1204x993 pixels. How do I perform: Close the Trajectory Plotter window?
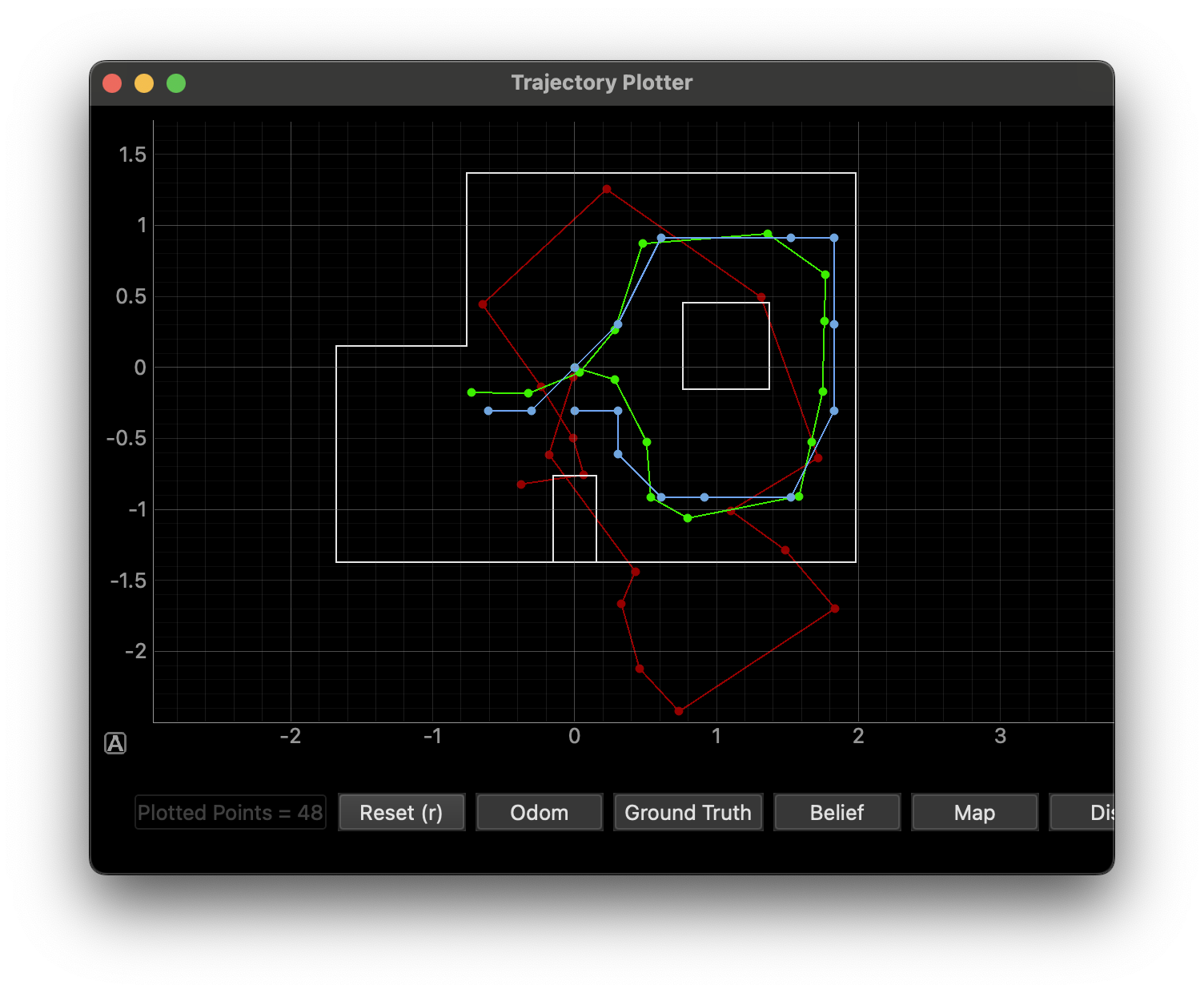(x=112, y=83)
